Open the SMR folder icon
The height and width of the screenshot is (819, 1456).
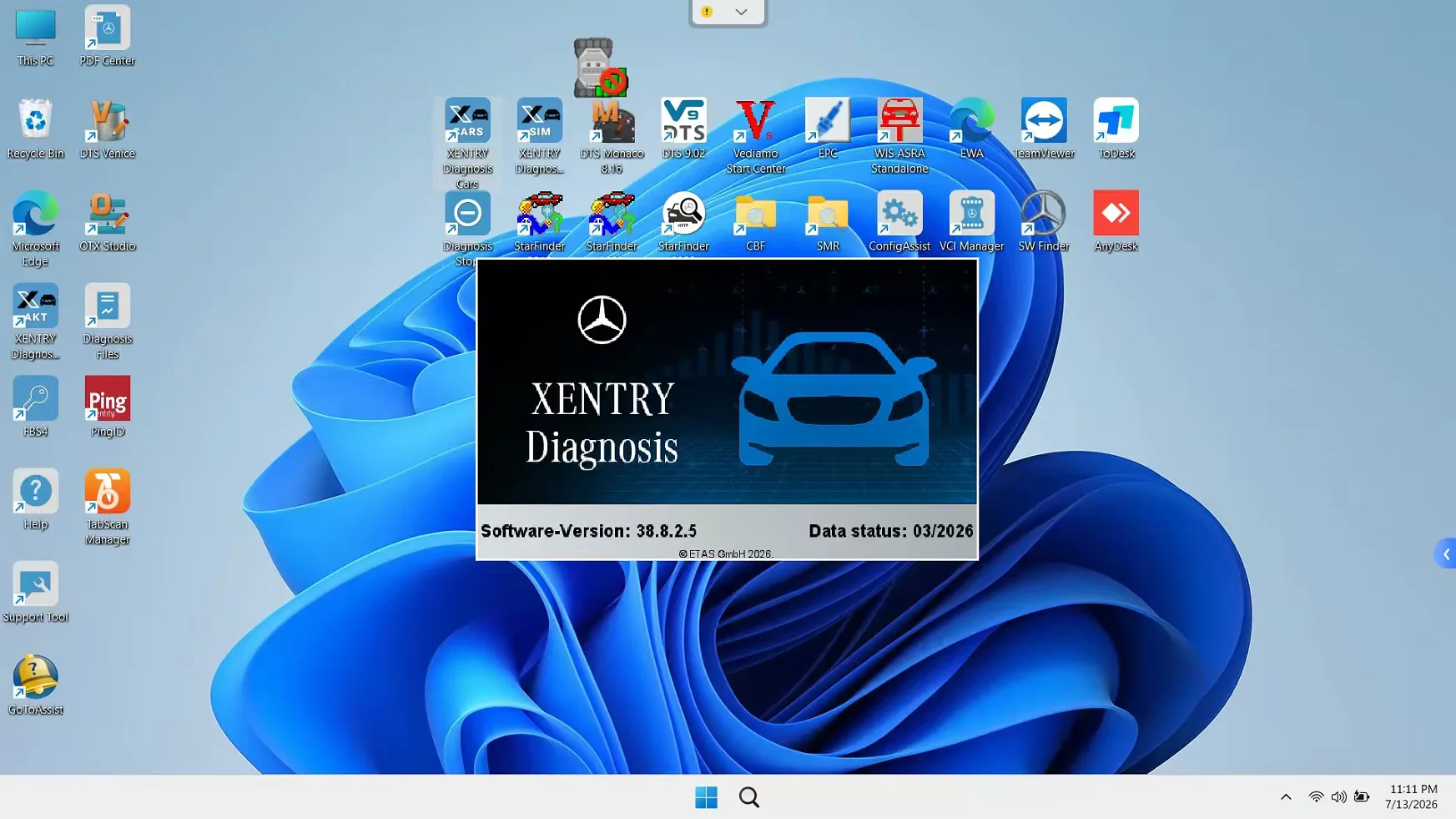click(x=828, y=215)
